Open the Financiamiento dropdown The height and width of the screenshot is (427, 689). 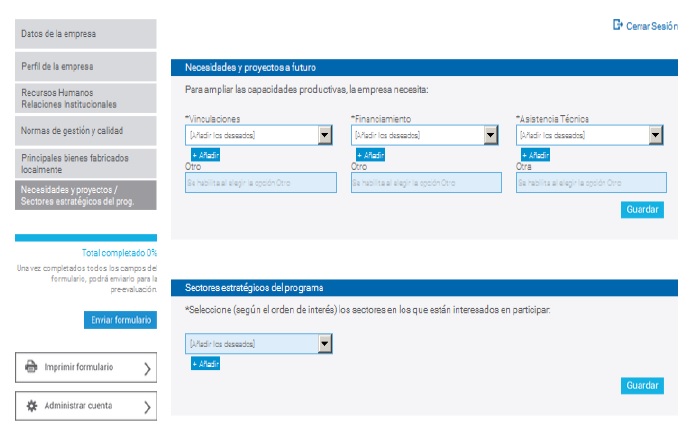click(x=490, y=135)
